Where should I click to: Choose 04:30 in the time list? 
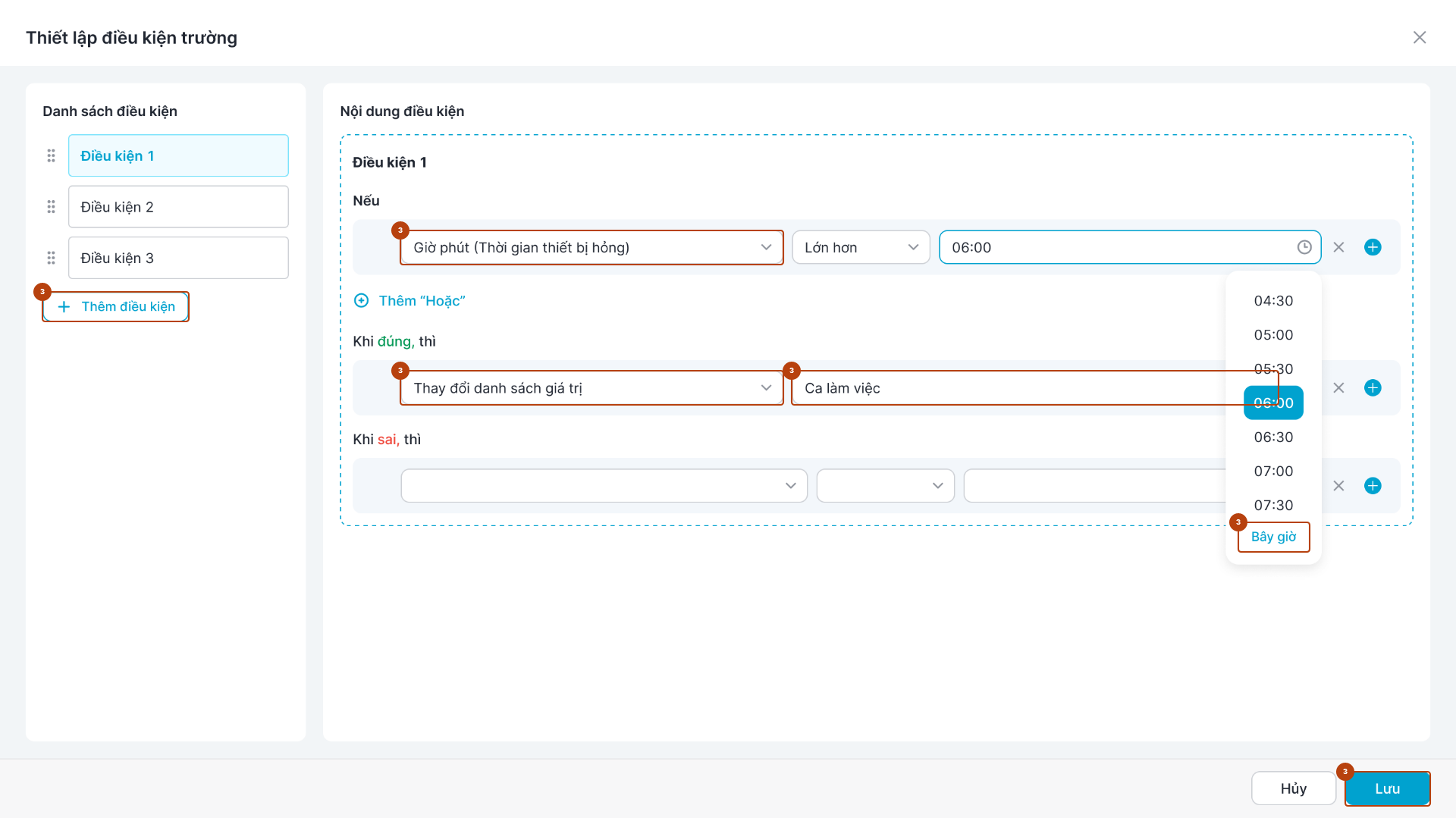pos(1273,301)
